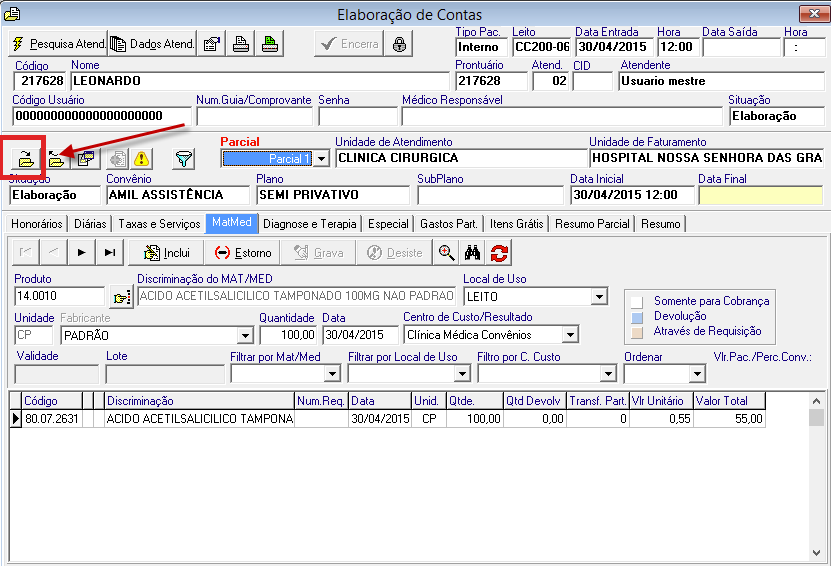
Task: Open the Resumo Parcial tab
Action: coord(592,224)
